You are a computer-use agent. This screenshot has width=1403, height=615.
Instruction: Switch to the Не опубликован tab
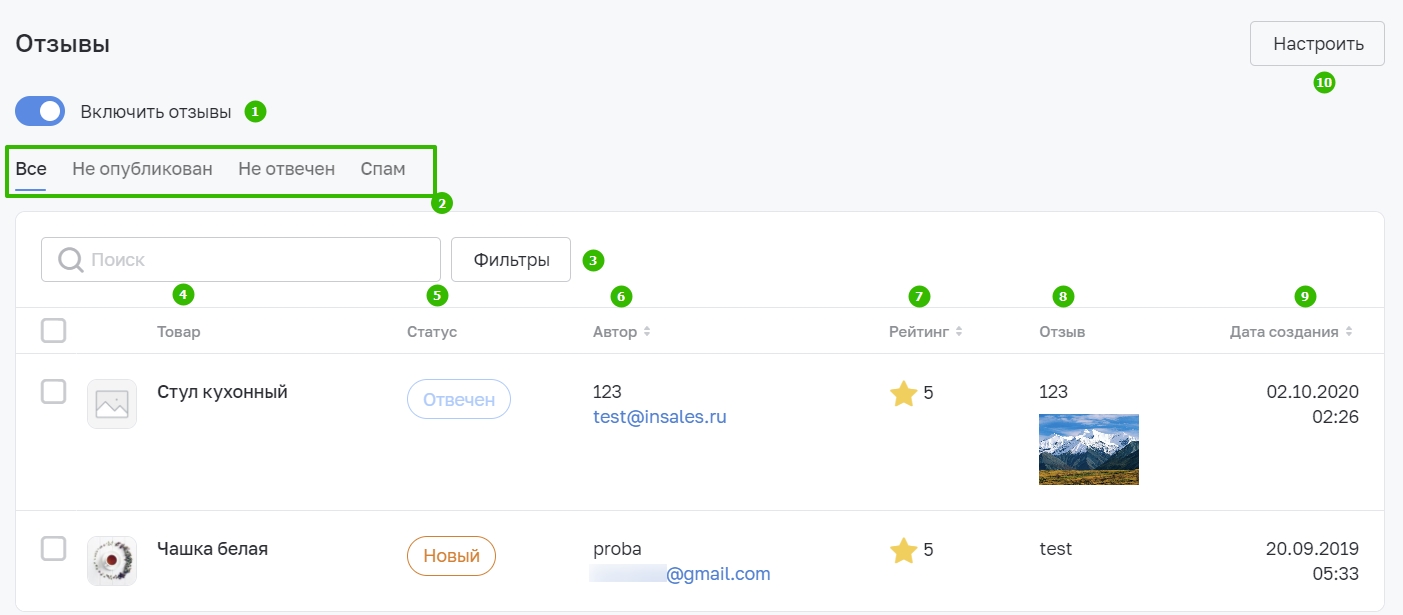coord(142,169)
